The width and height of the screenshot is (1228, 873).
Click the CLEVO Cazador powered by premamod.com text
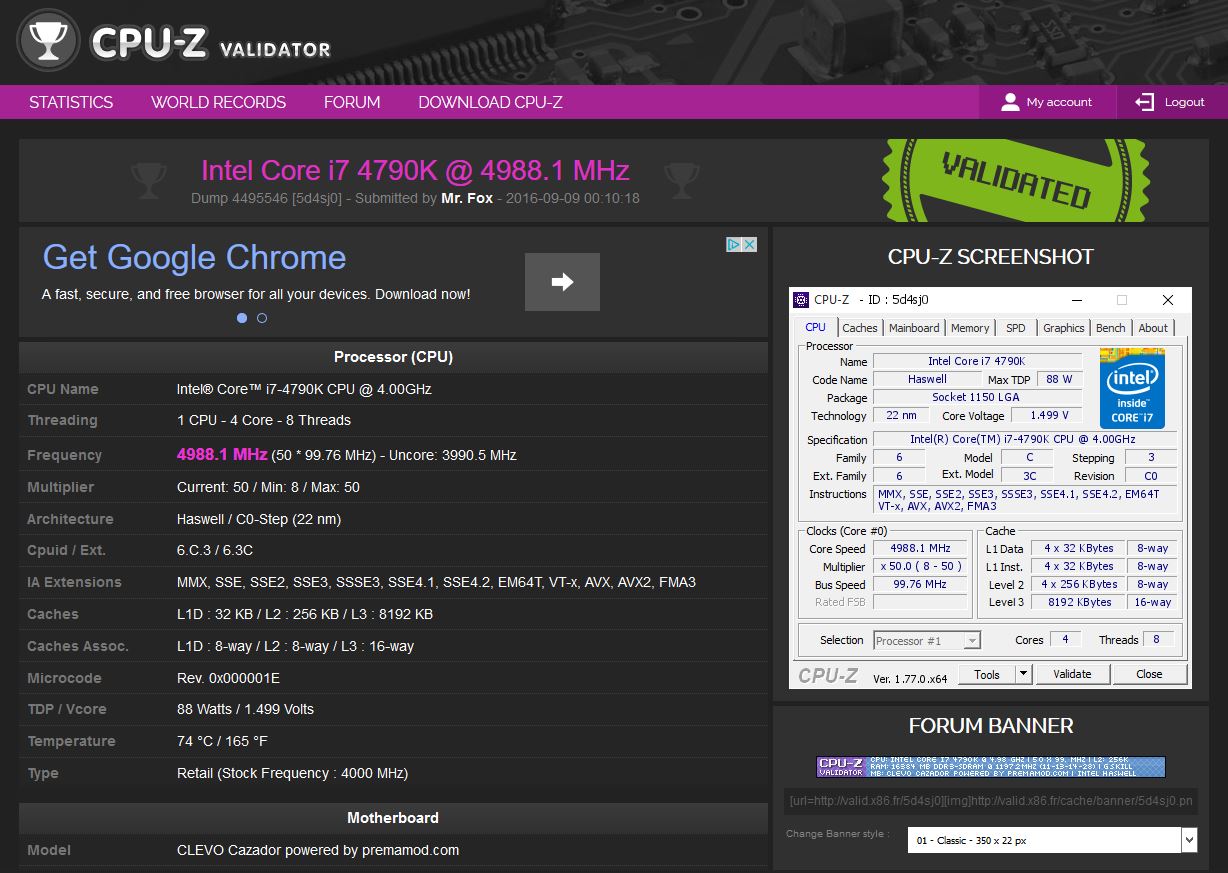(318, 850)
